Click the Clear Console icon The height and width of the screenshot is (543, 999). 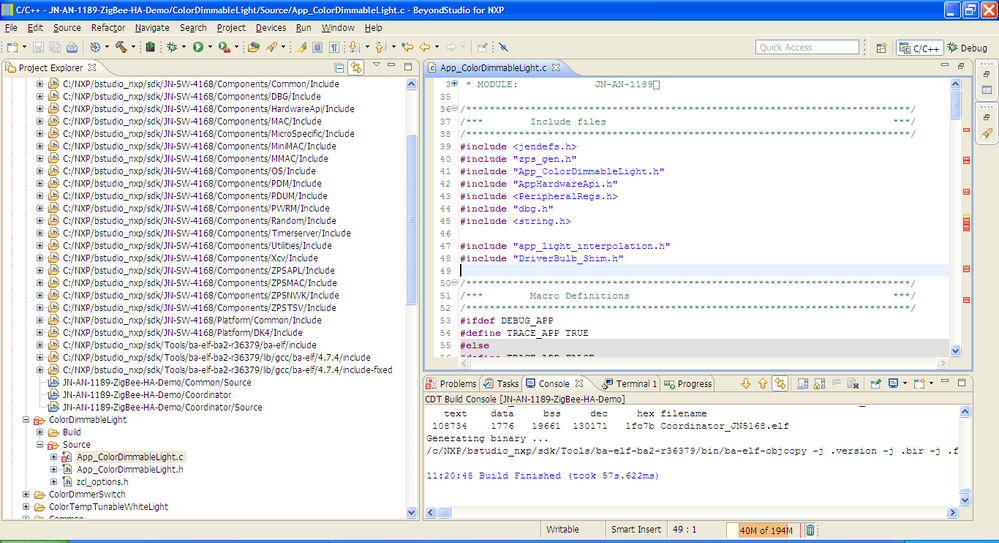(852, 384)
